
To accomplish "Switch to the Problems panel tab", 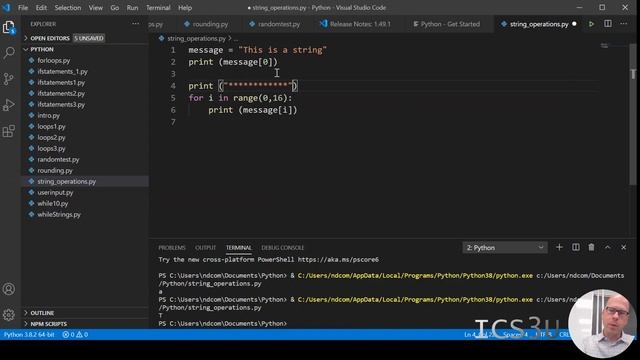I will [172, 248].
